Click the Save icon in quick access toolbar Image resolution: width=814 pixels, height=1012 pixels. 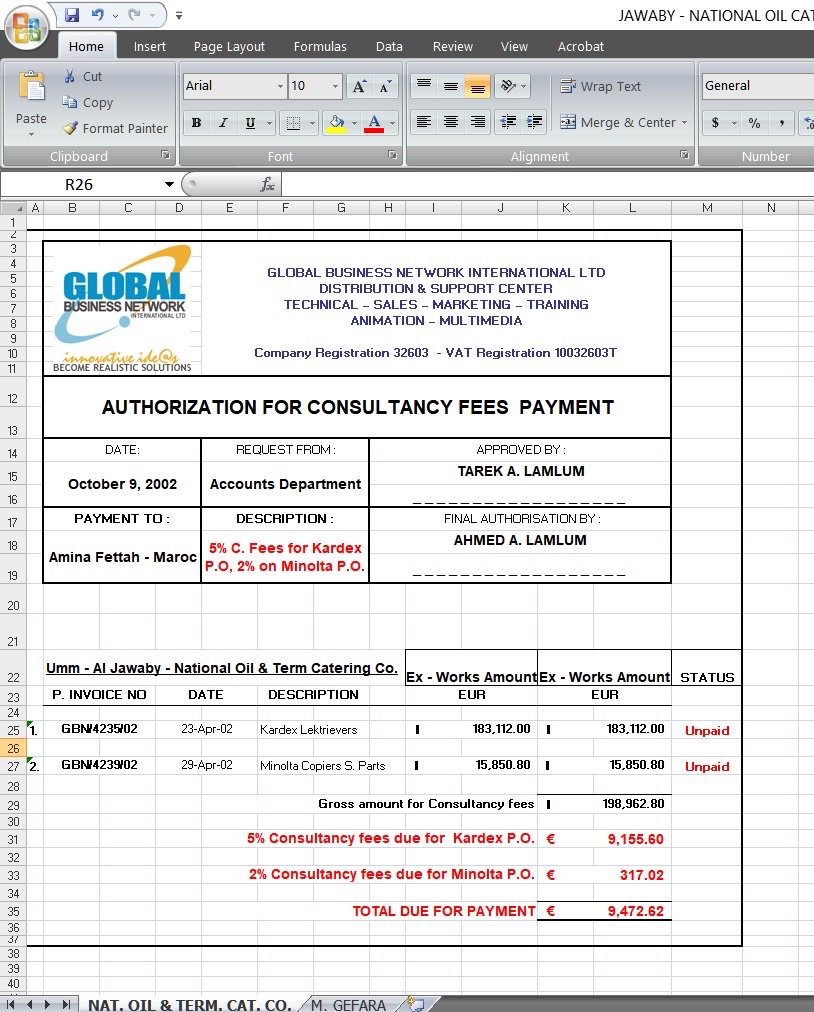(x=72, y=15)
